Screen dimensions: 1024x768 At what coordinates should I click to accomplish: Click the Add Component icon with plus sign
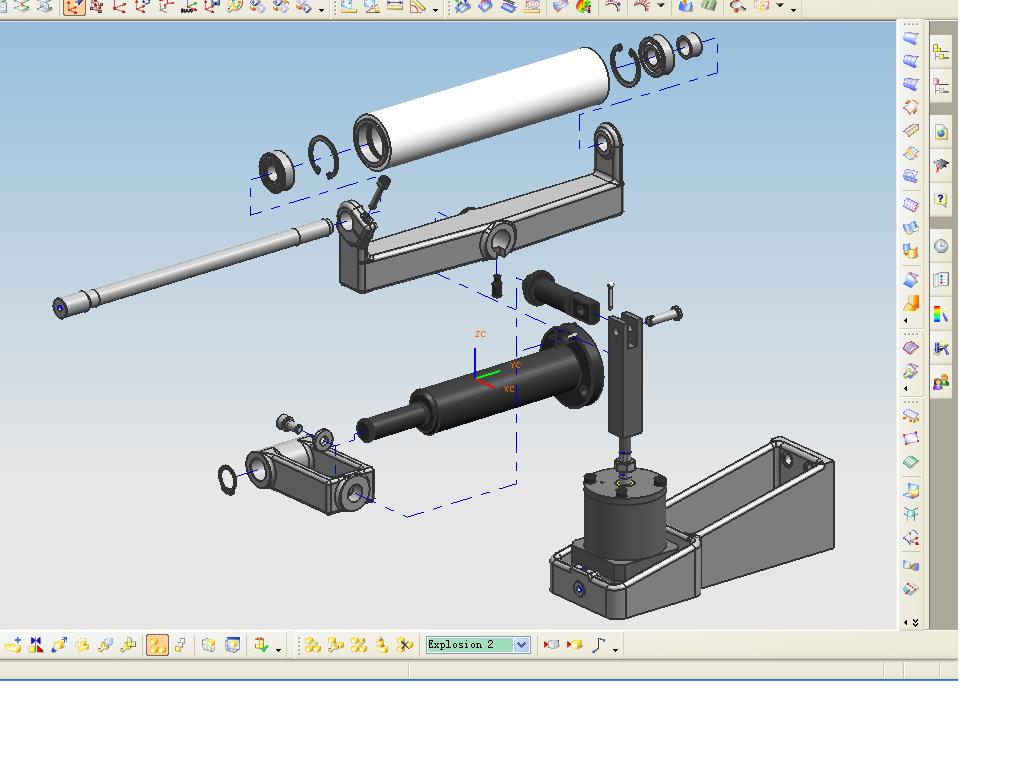[x=13, y=645]
